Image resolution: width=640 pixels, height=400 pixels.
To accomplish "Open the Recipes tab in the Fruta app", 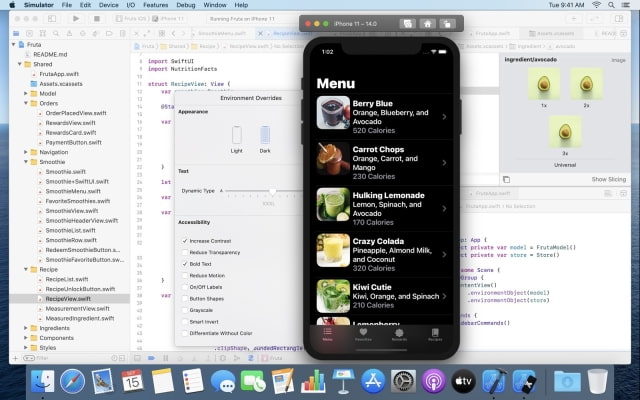I will tap(434, 334).
